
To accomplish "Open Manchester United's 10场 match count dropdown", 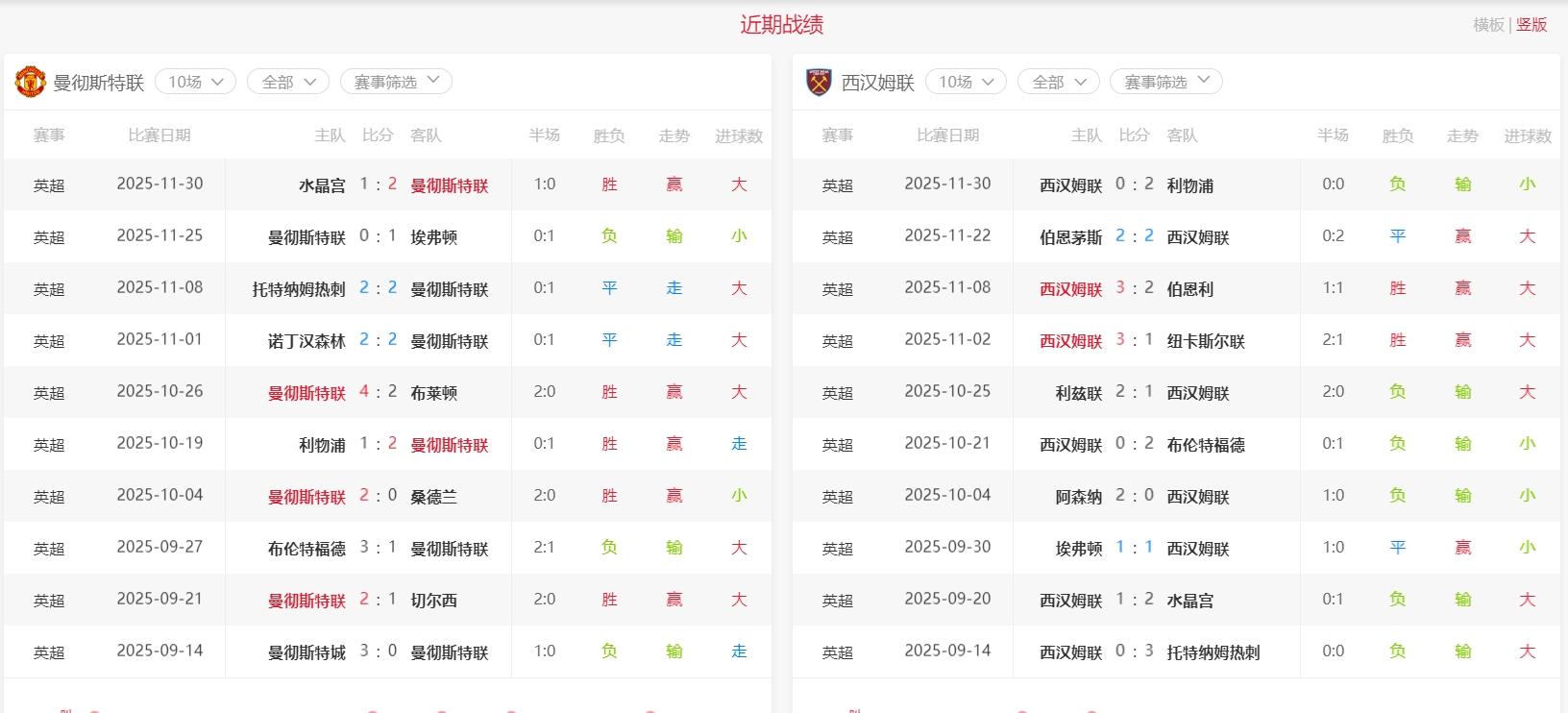I will [x=195, y=82].
